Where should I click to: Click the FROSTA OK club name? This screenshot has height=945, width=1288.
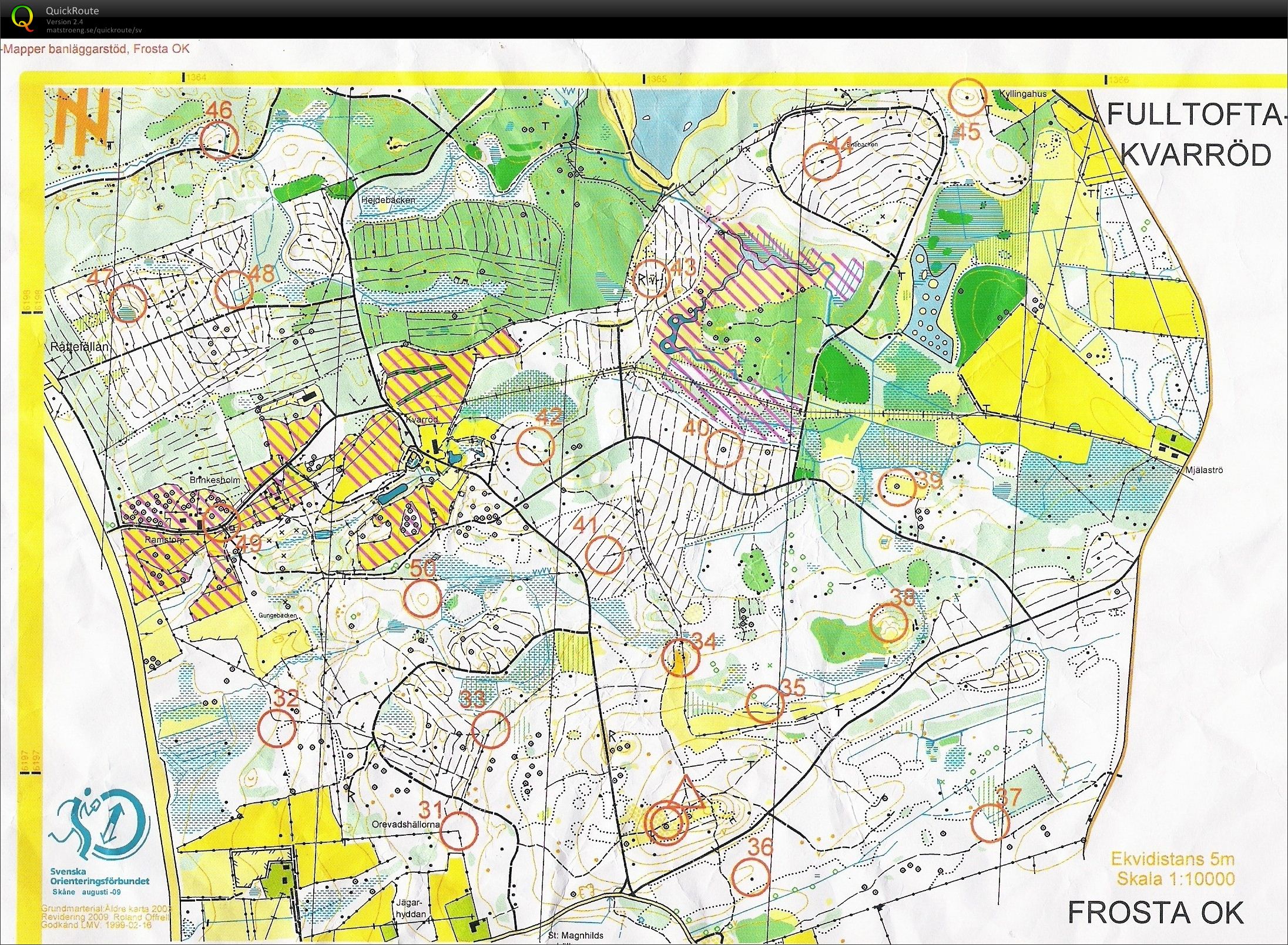click(1155, 913)
